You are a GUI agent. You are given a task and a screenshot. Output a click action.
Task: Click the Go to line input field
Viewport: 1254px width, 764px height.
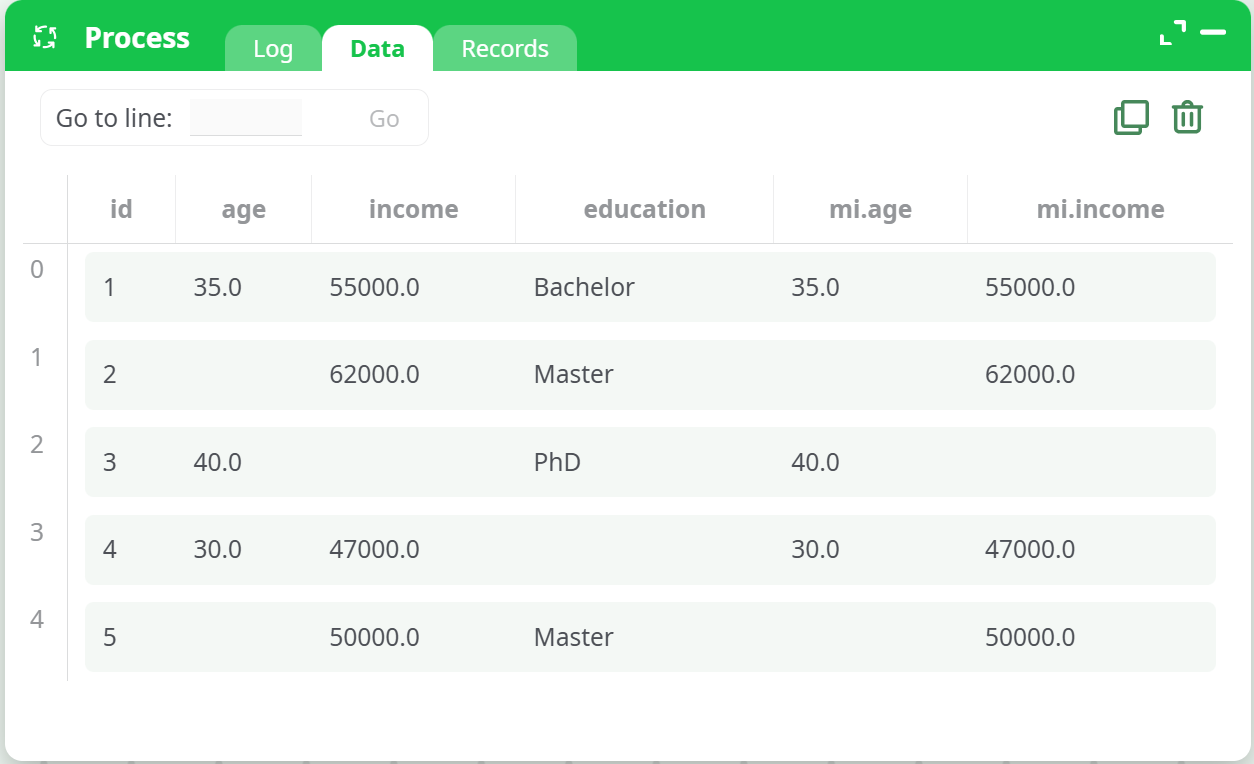point(246,118)
